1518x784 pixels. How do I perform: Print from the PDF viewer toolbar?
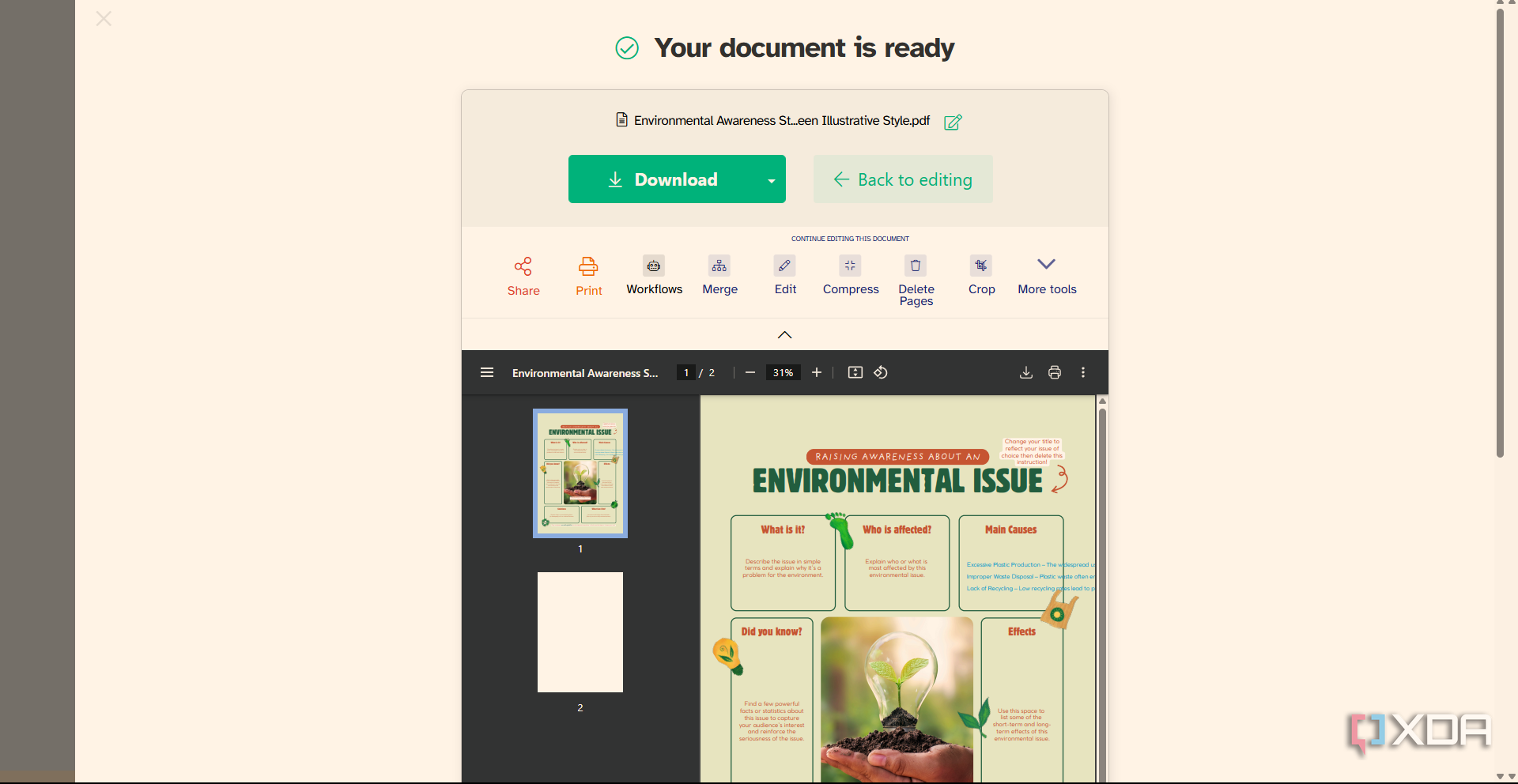[x=1055, y=372]
